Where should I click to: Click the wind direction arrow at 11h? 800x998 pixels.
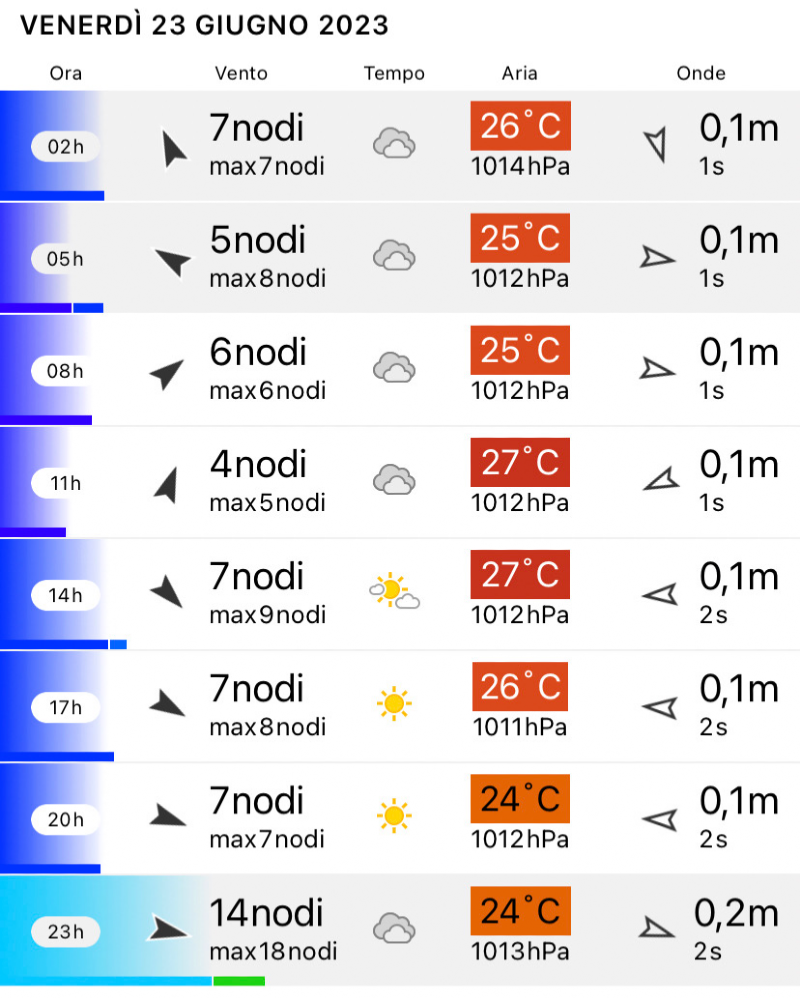coord(167,485)
